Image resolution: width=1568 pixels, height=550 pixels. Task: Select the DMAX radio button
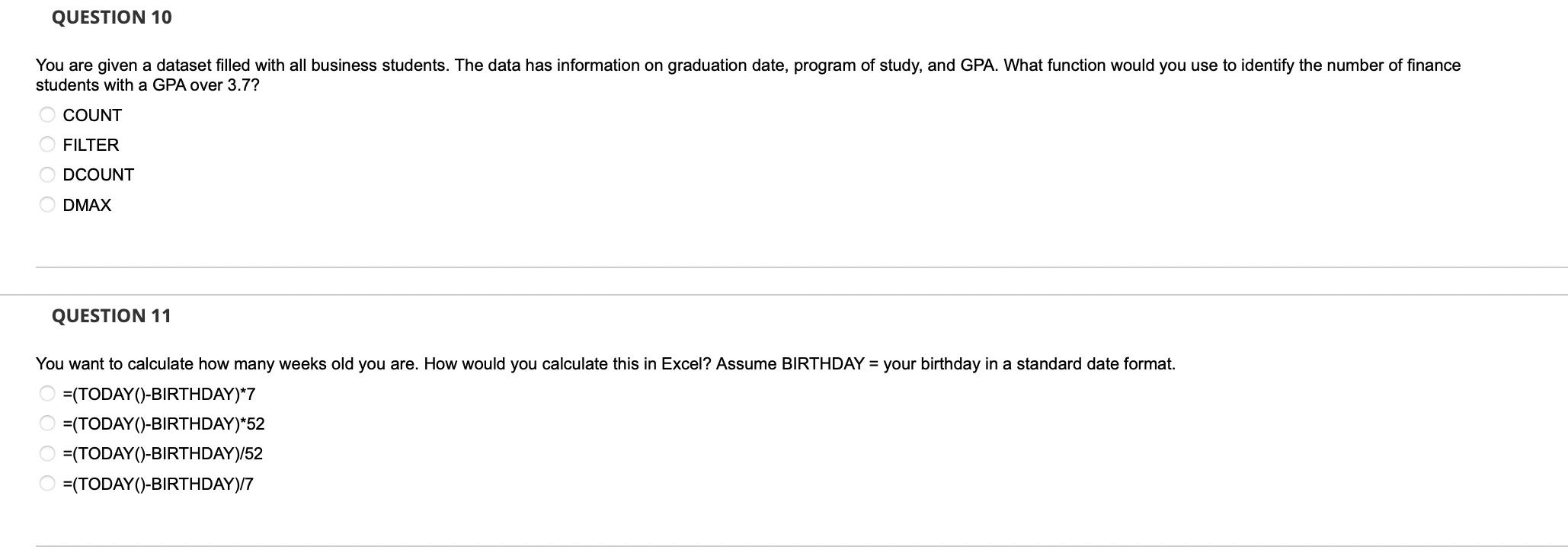[47, 204]
